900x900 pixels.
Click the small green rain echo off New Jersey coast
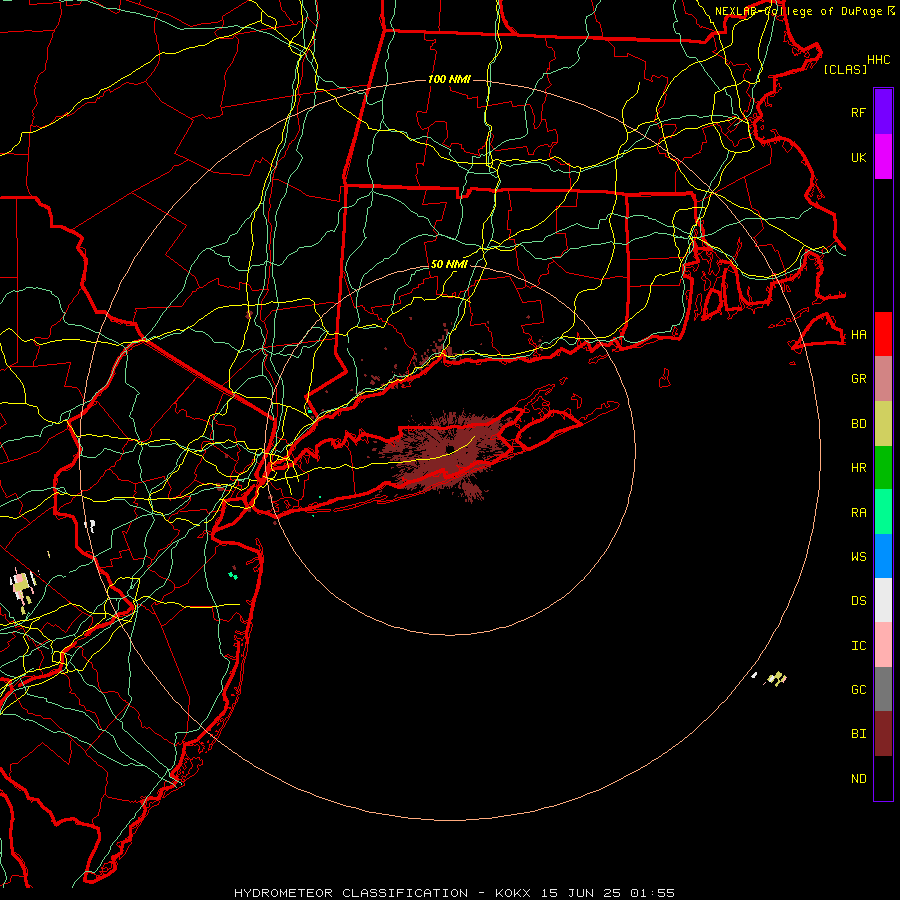[x=232, y=574]
